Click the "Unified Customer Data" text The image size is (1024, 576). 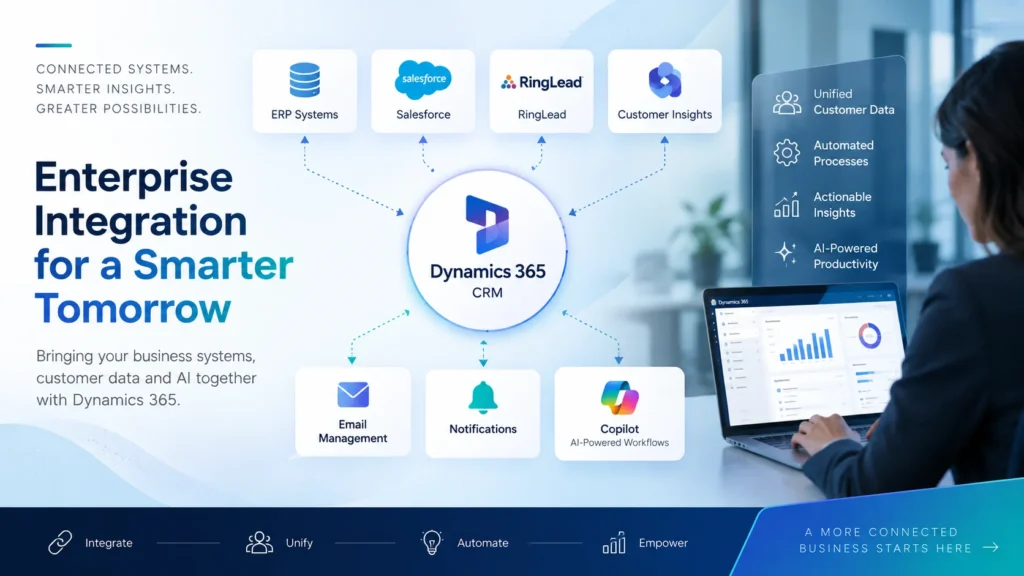[854, 102]
